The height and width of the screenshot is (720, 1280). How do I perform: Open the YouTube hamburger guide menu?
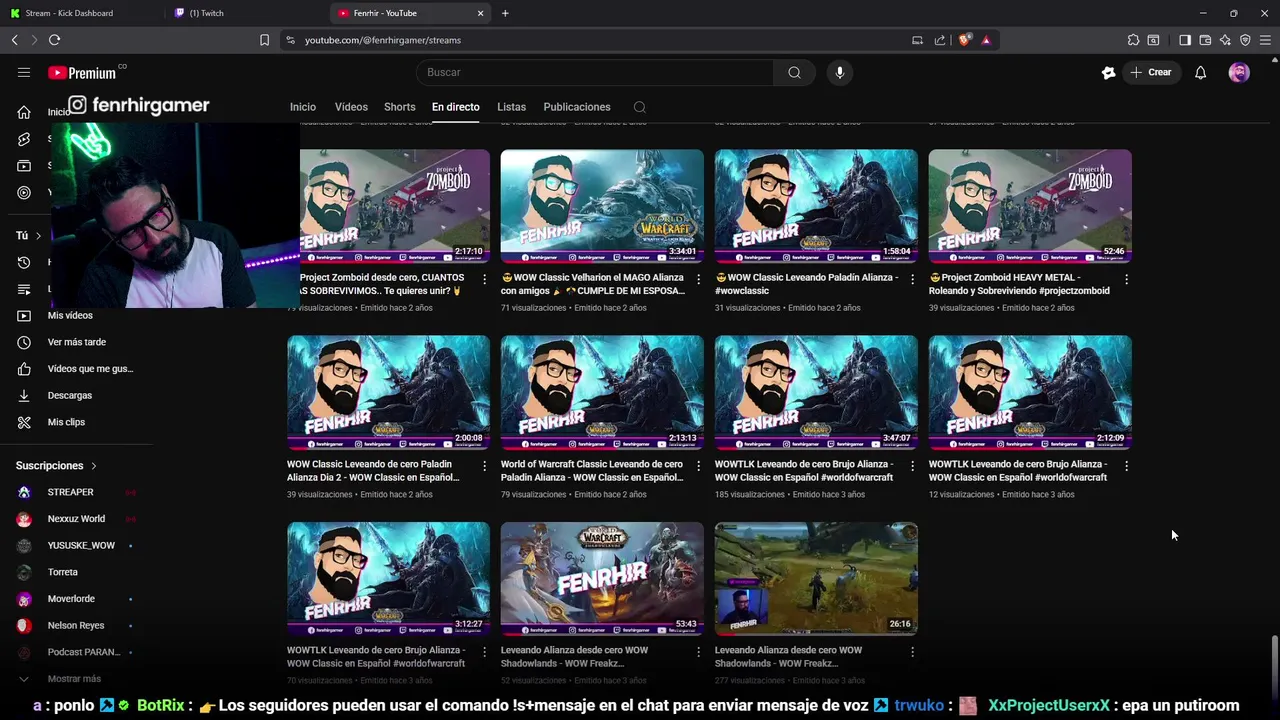click(x=24, y=72)
